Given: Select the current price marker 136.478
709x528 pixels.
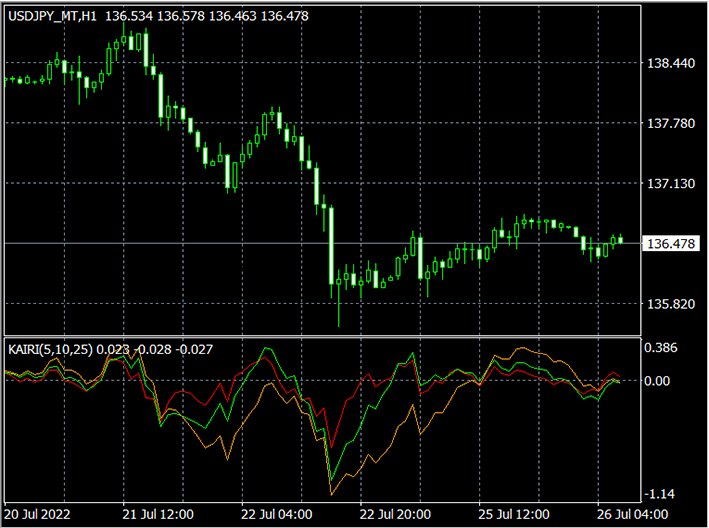Looking at the screenshot, I should pyautogui.click(x=671, y=244).
